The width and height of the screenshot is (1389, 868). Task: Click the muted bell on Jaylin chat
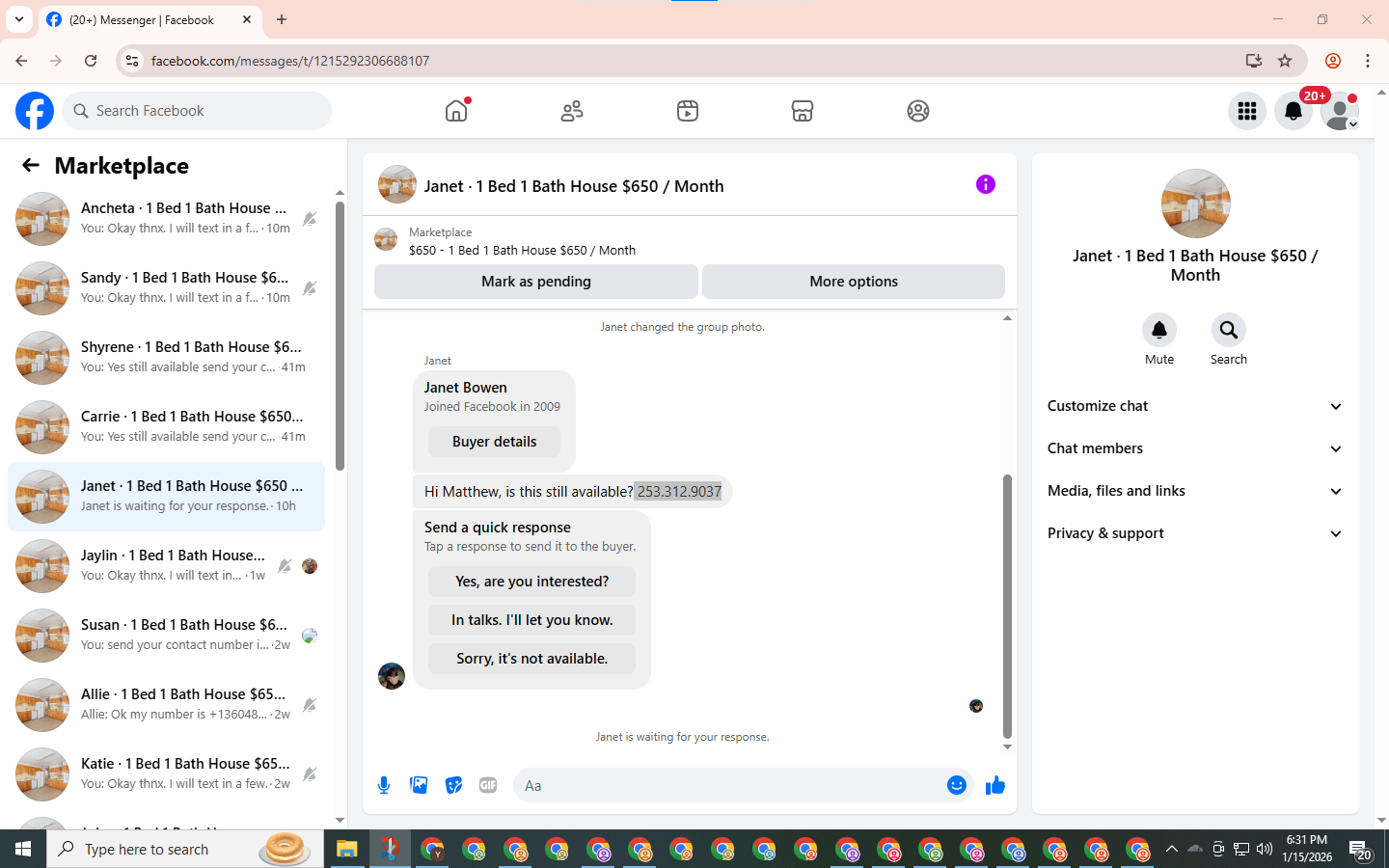[x=285, y=566]
